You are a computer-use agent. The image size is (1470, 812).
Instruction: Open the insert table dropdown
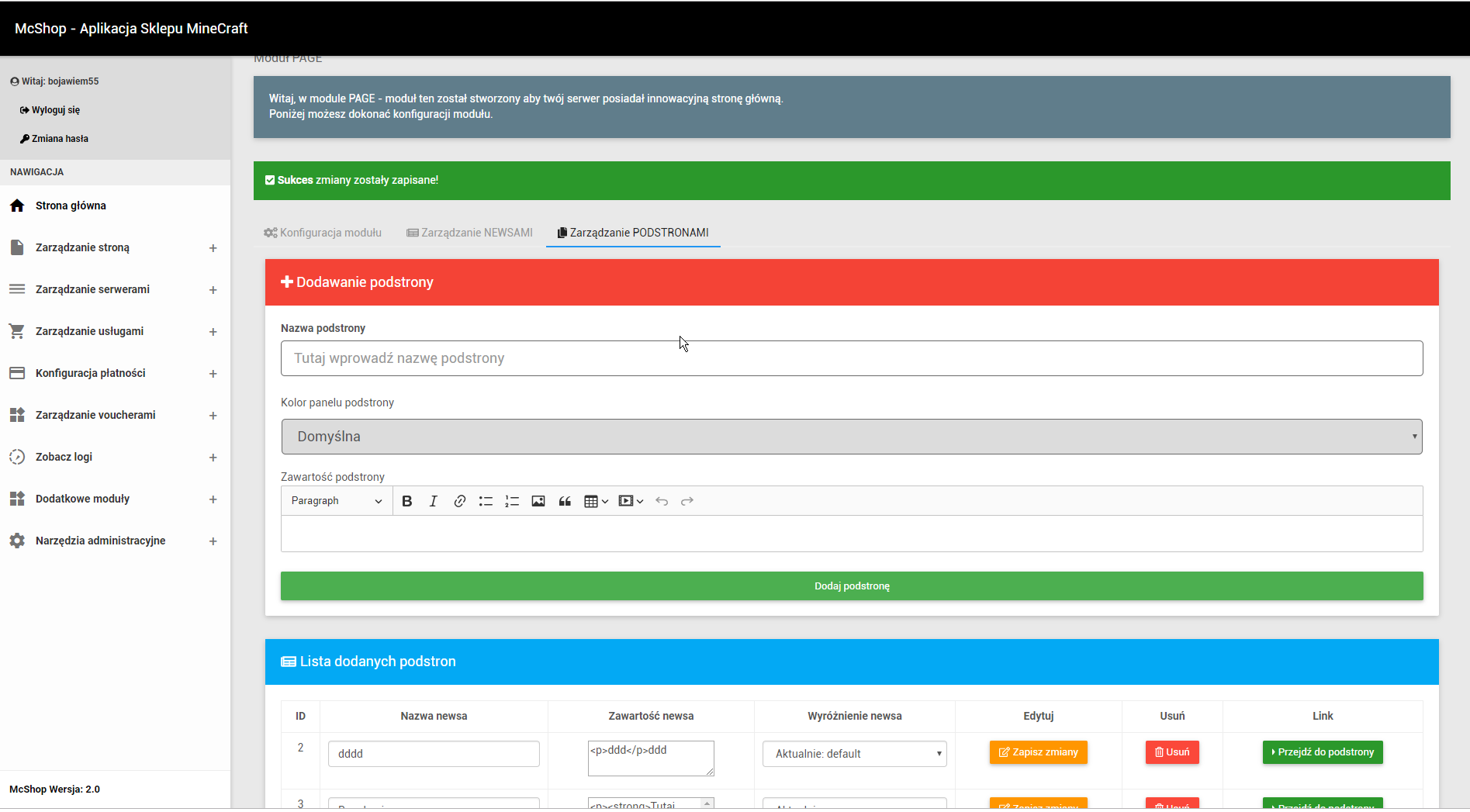[596, 501]
